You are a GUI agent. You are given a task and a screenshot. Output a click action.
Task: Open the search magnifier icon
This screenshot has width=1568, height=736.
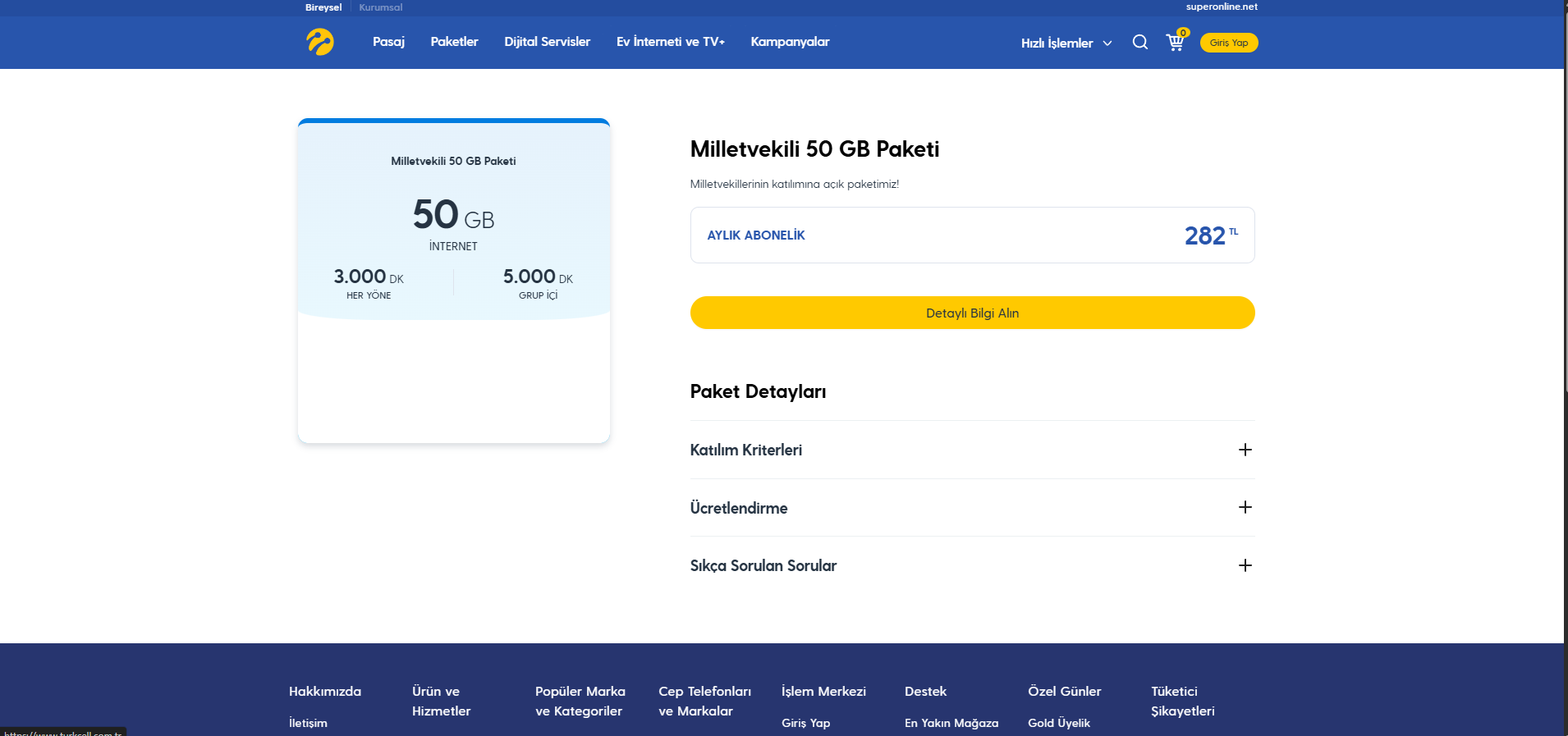click(1140, 42)
